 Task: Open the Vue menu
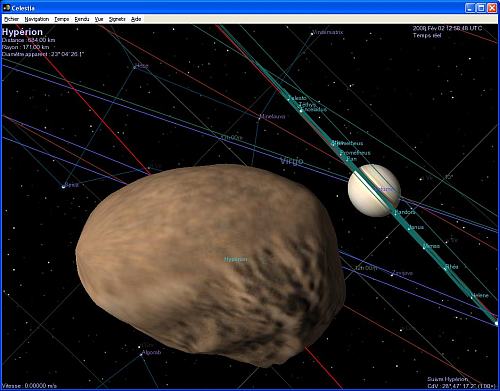[99, 19]
